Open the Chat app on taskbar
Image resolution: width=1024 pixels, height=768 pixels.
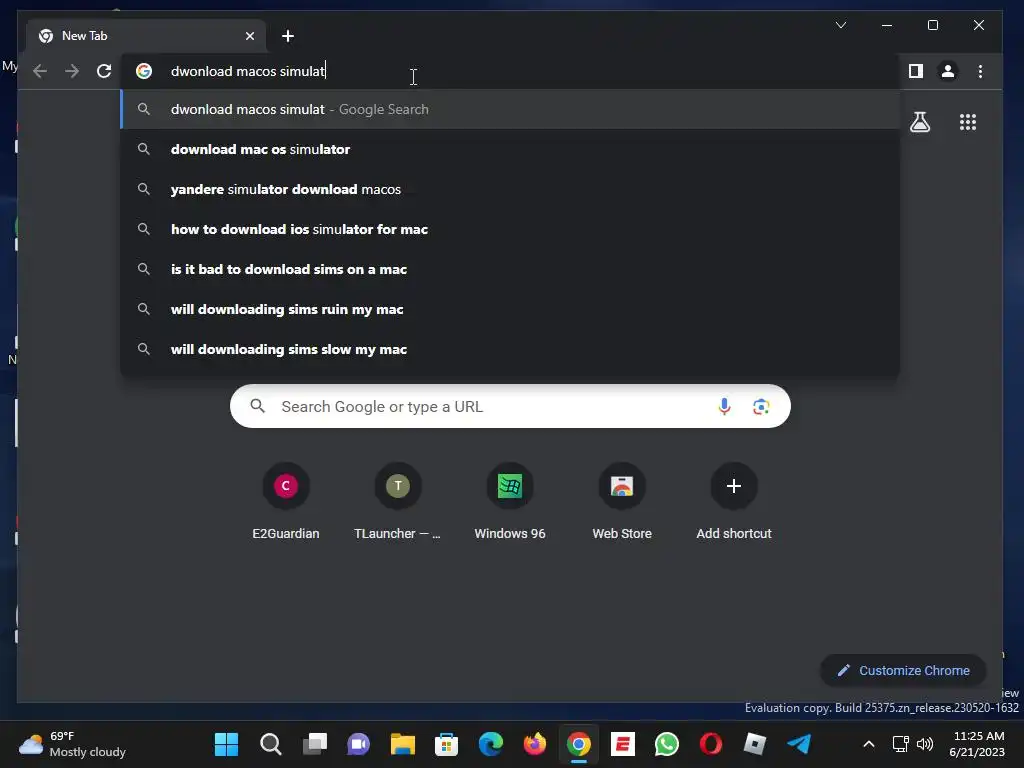click(359, 744)
